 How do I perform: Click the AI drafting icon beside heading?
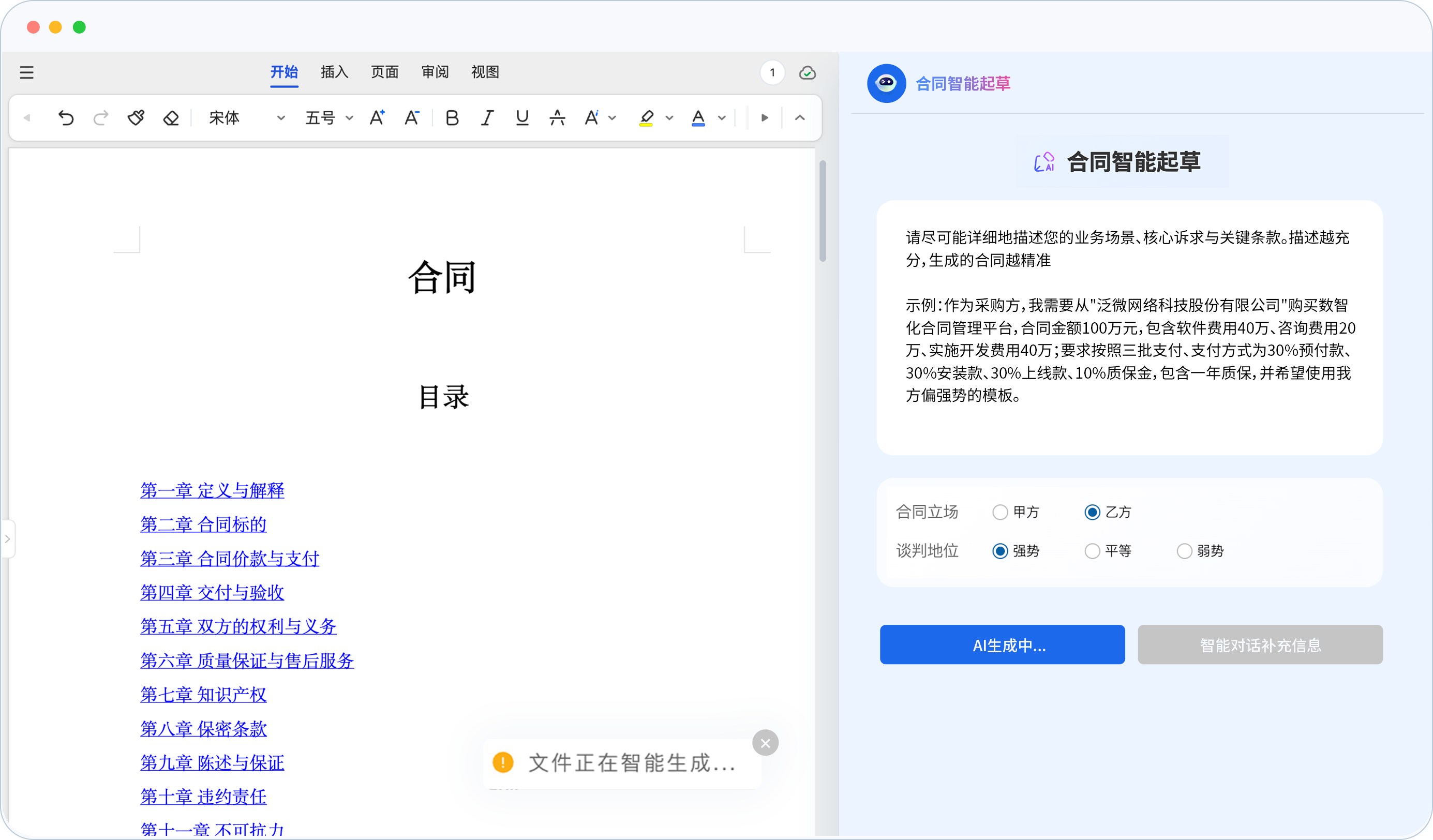pos(1044,162)
